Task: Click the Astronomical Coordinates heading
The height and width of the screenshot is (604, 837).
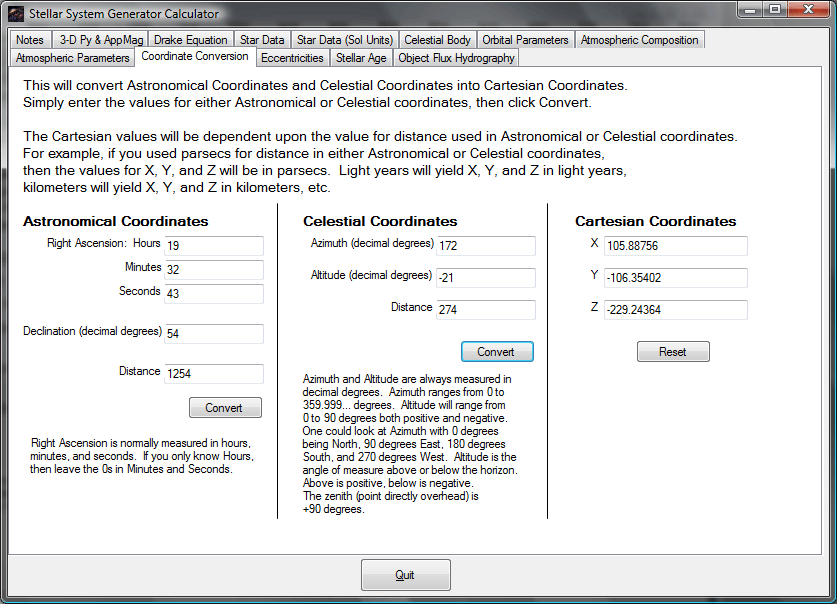Action: point(116,221)
